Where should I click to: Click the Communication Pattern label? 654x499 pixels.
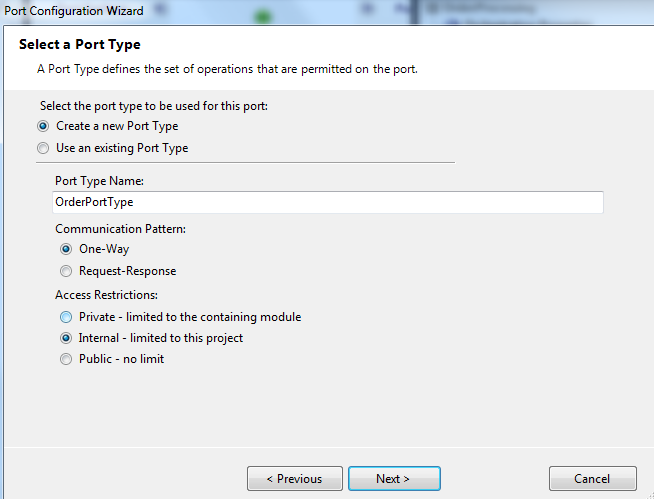(x=120, y=229)
